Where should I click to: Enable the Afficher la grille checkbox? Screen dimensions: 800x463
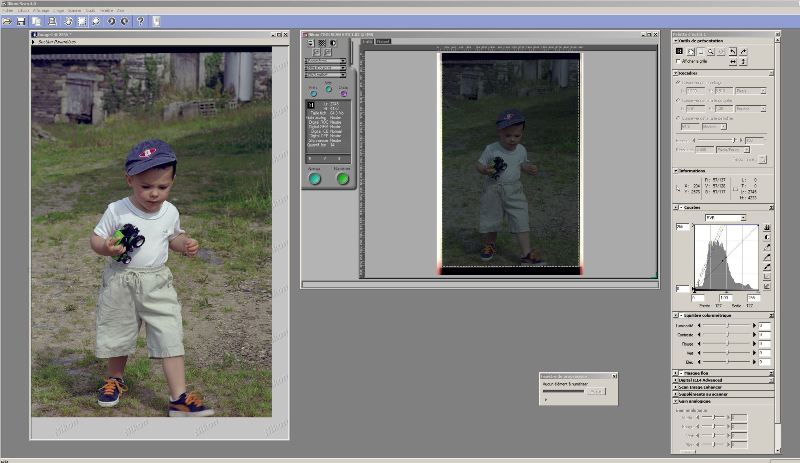click(x=679, y=62)
